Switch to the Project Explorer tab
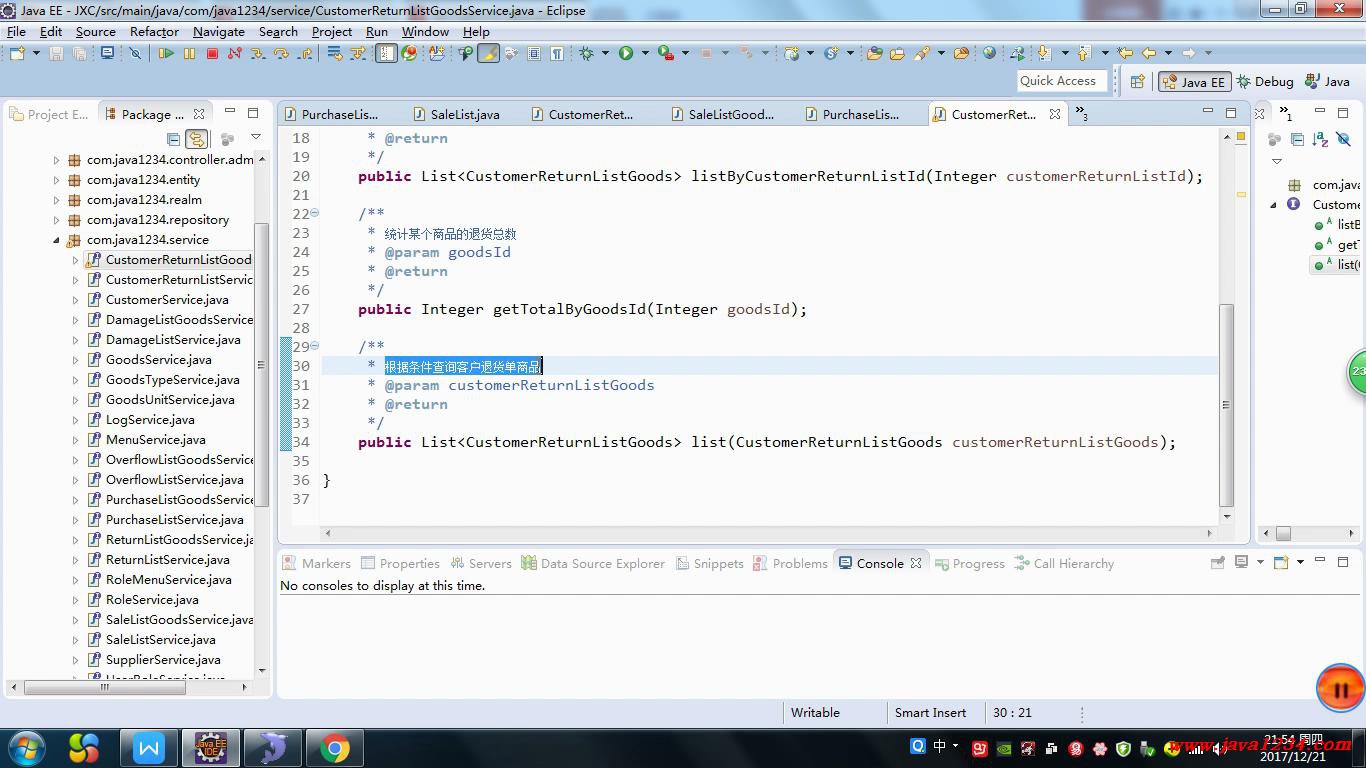The height and width of the screenshot is (768, 1366). (49, 114)
